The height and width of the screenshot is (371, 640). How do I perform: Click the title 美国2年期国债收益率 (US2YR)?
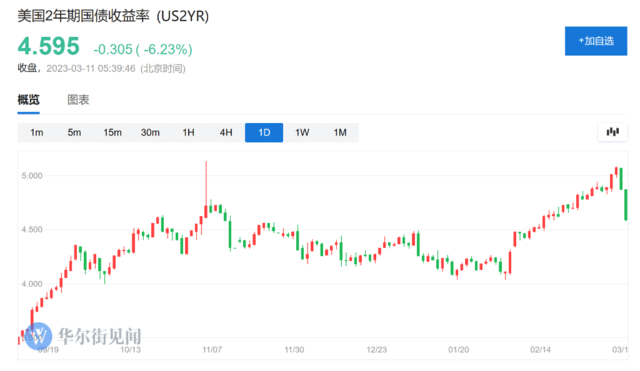pos(113,16)
